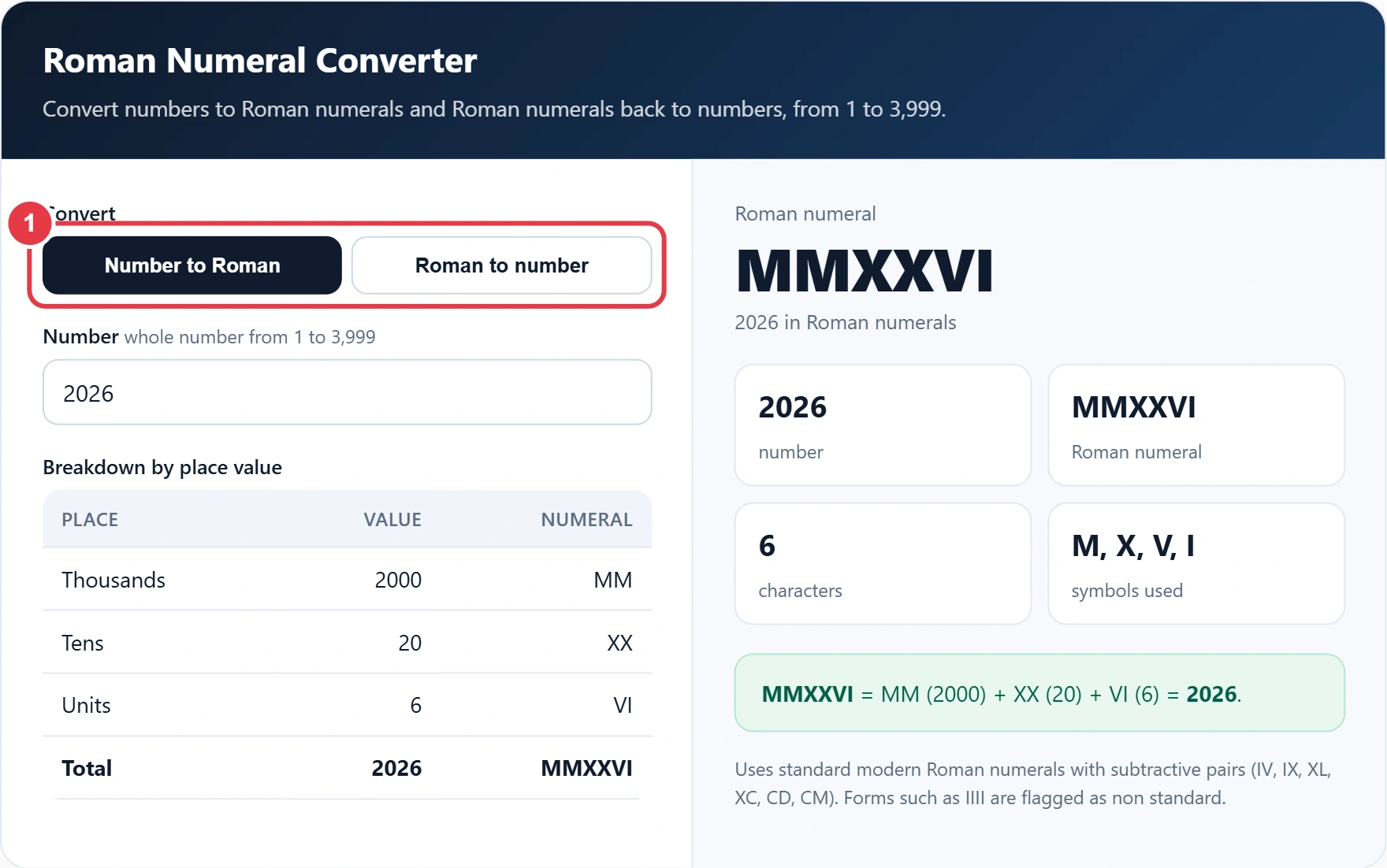The height and width of the screenshot is (868, 1387).
Task: Click the '2026 in Roman numerals' caption
Action: click(846, 322)
